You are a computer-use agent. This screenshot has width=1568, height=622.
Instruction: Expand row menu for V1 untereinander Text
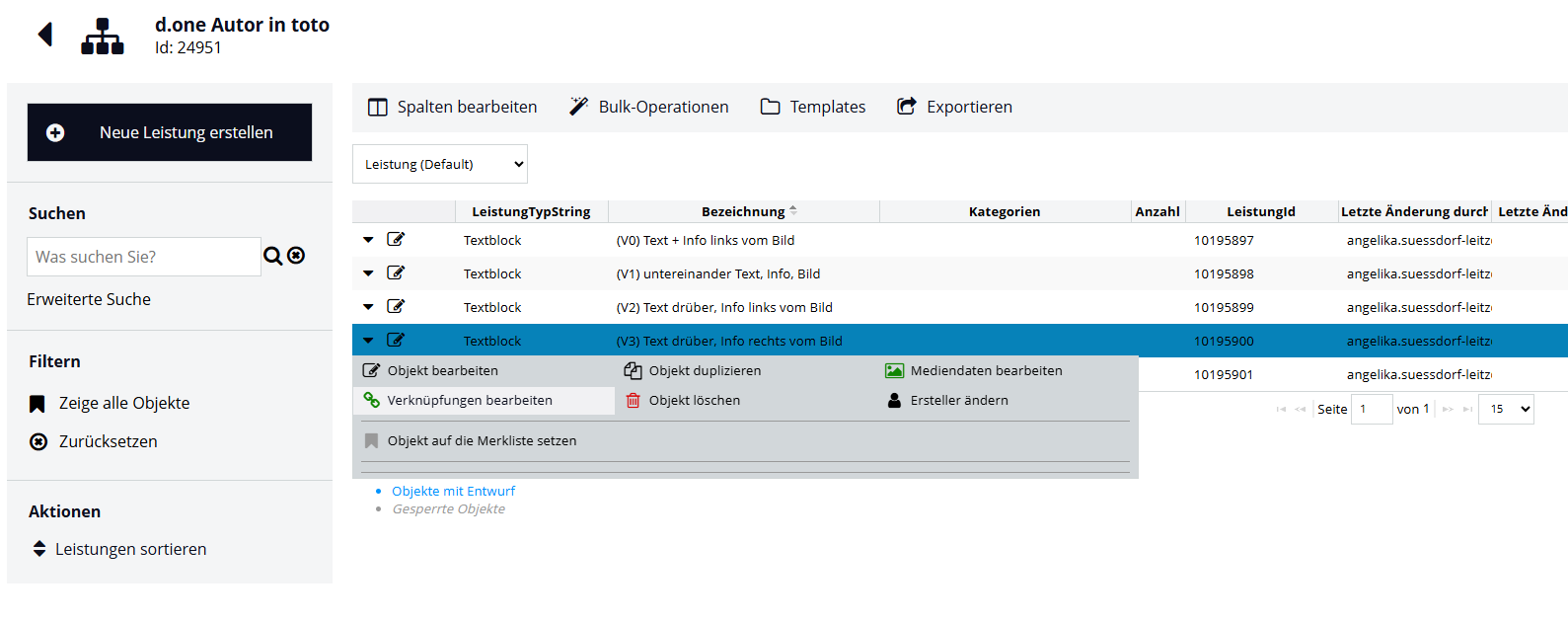click(x=368, y=273)
